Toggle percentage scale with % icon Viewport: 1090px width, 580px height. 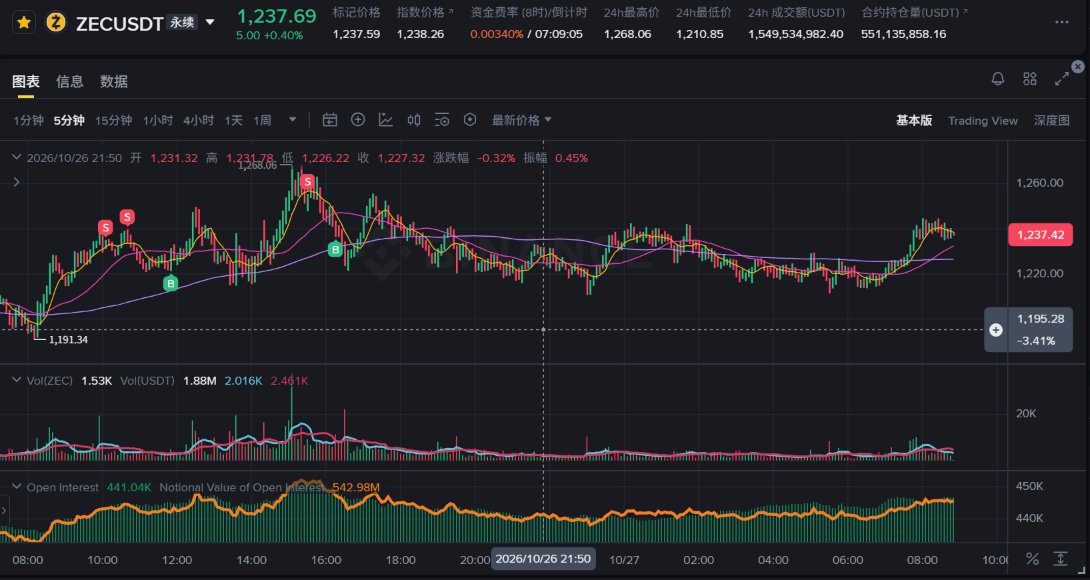coord(1032,558)
